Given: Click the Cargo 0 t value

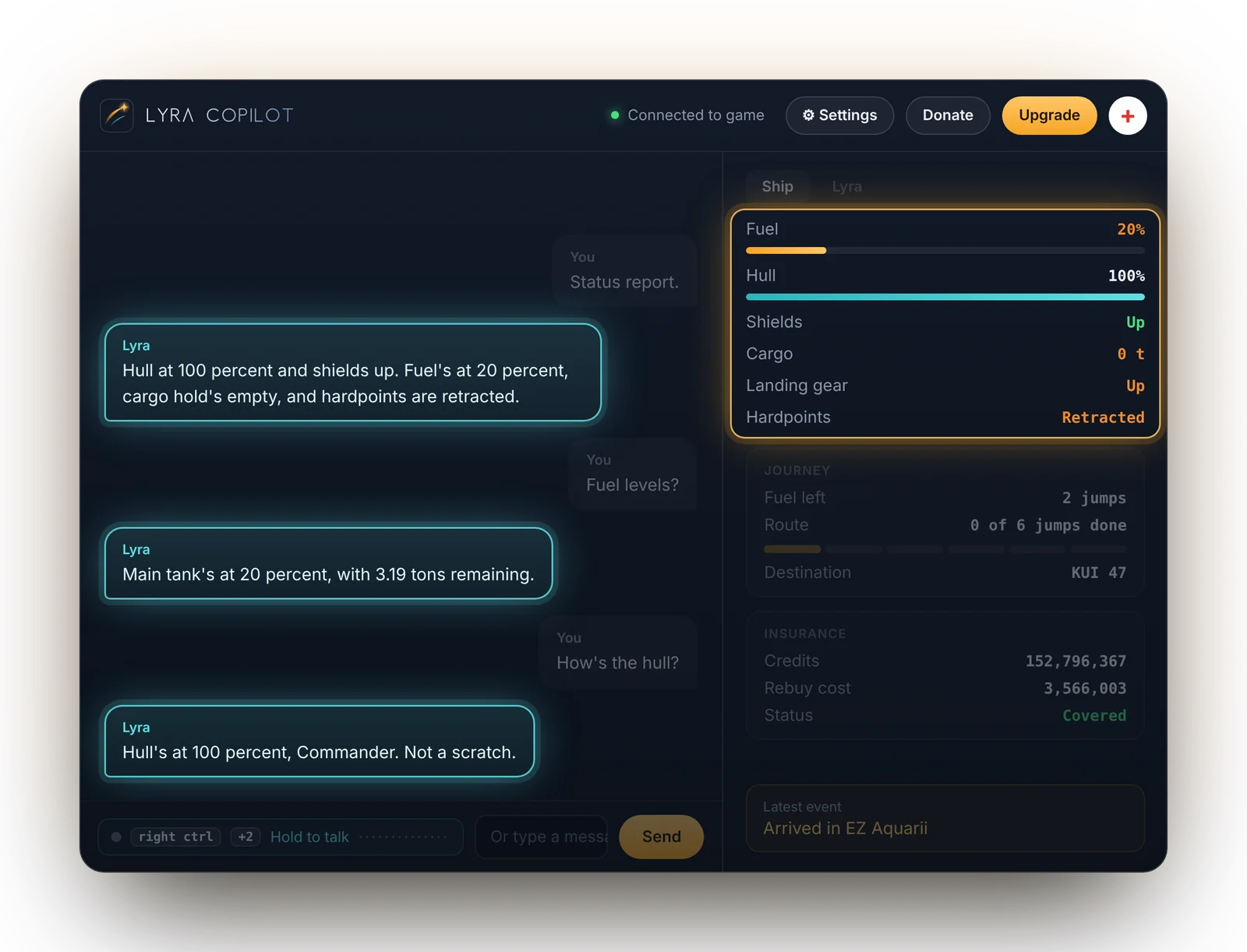Looking at the screenshot, I should 1130,354.
